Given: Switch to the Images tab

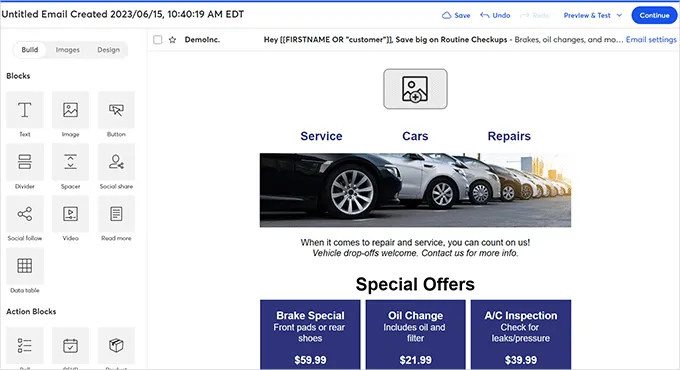Looking at the screenshot, I should 68,50.
